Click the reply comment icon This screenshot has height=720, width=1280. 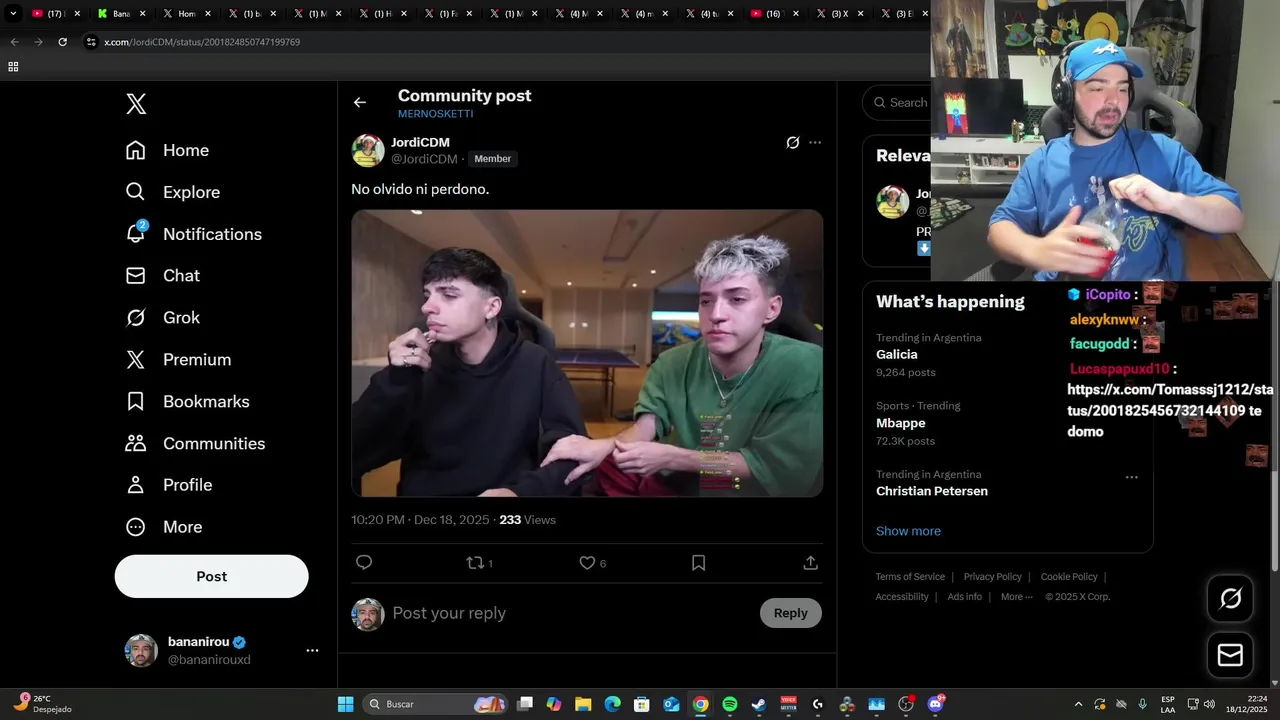364,563
